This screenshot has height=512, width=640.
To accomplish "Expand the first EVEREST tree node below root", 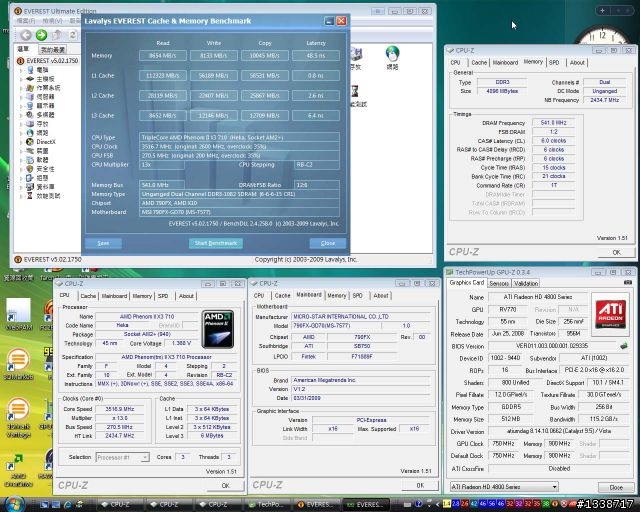I will coord(21,70).
